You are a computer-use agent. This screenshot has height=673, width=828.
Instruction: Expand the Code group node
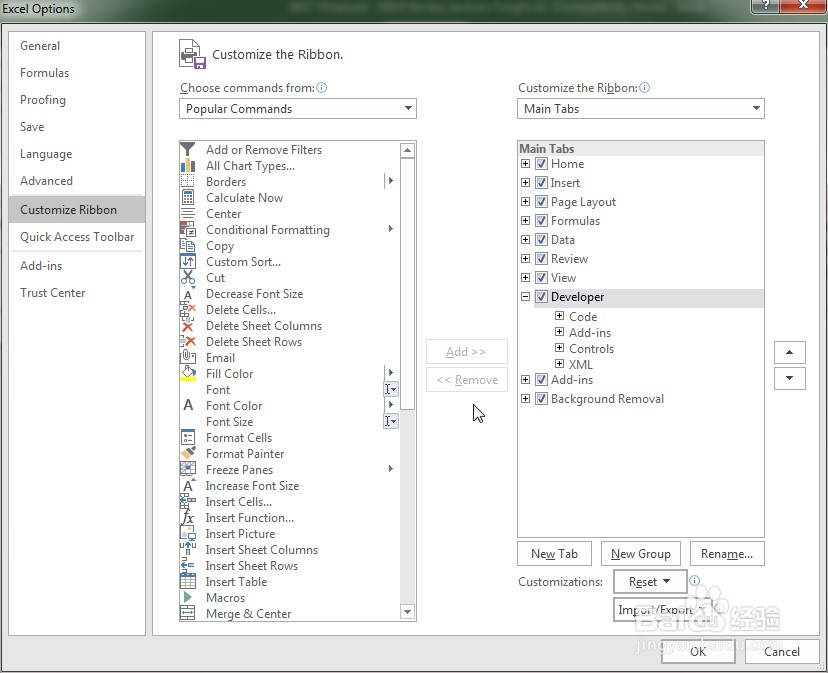click(560, 316)
